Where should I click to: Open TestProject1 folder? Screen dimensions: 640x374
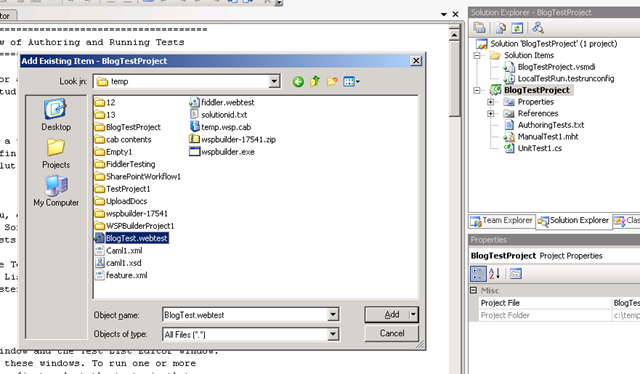click(x=122, y=189)
